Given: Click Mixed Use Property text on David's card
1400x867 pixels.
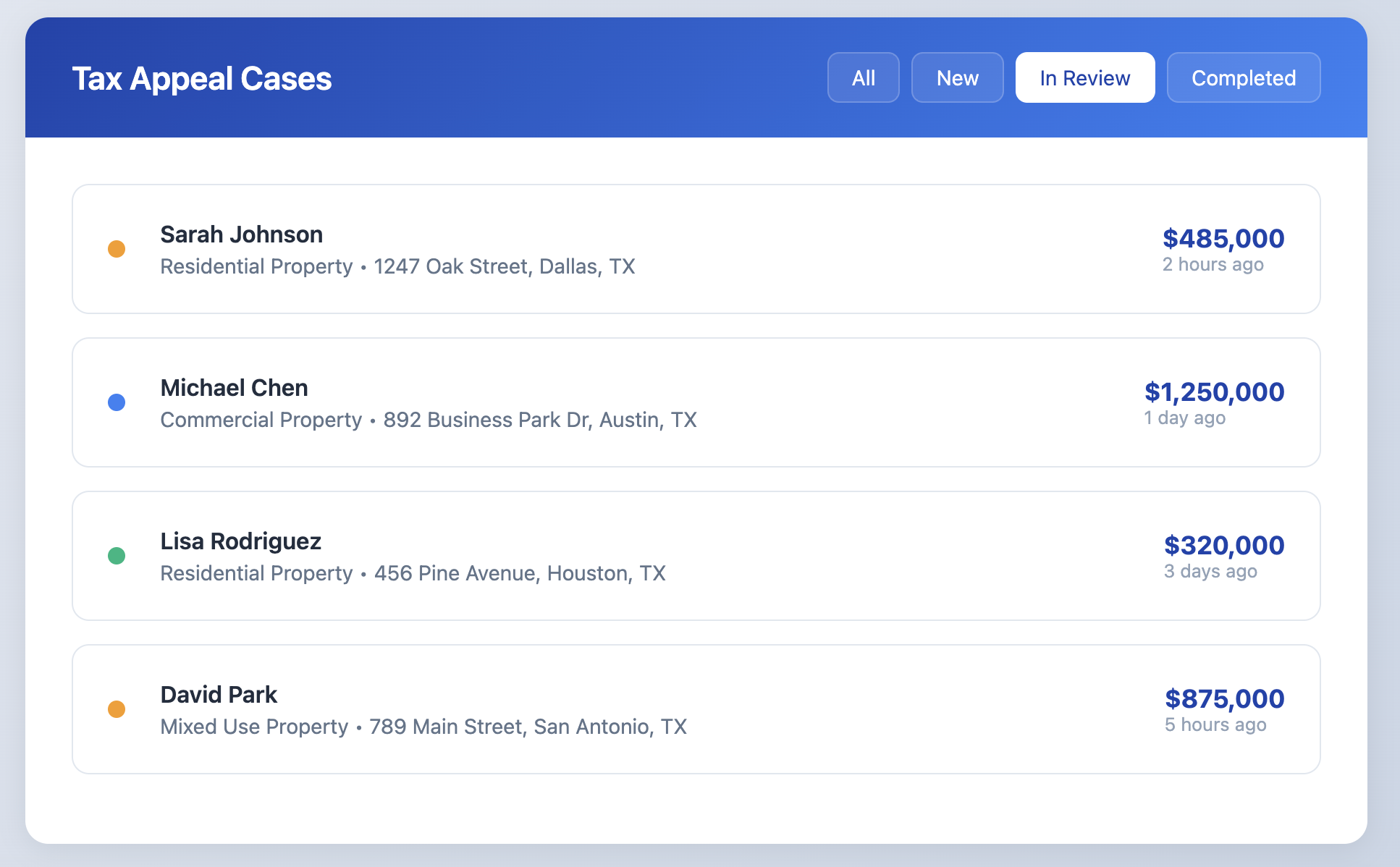Looking at the screenshot, I should coord(253,727).
